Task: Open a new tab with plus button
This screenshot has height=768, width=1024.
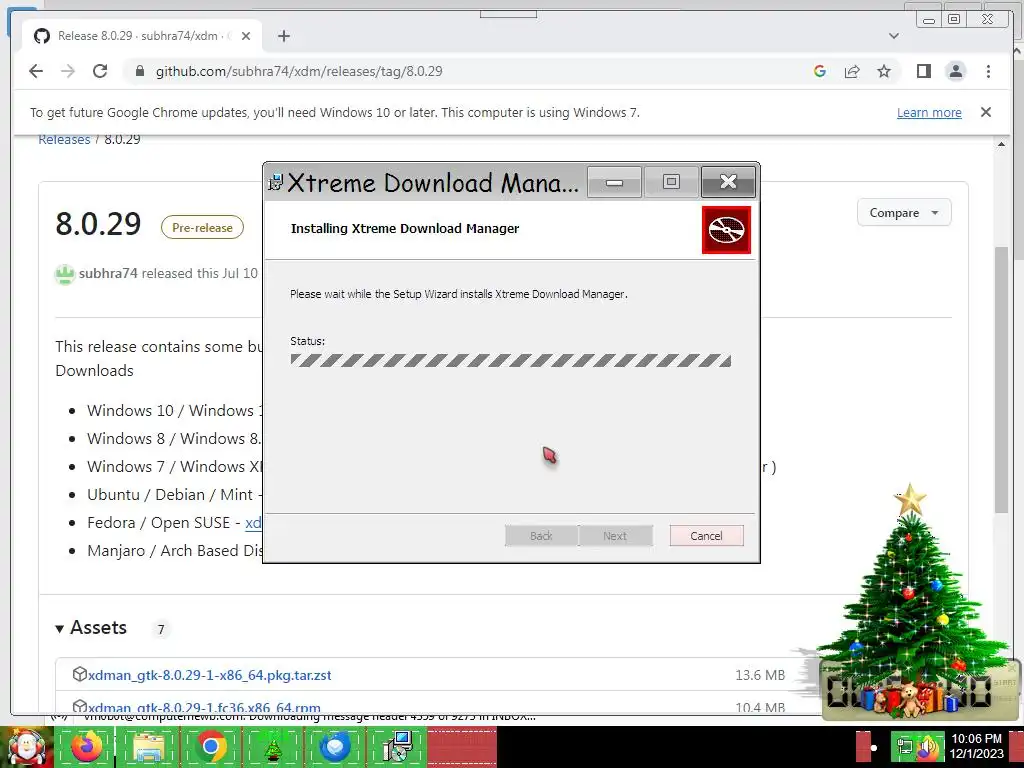Action: (283, 36)
